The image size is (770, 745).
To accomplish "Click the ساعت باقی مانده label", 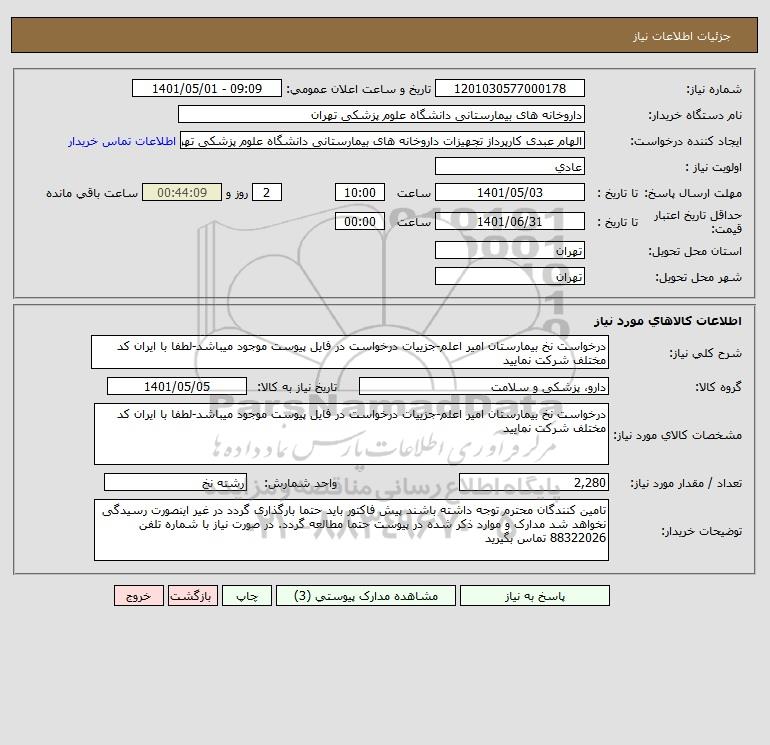I will pos(92,193).
